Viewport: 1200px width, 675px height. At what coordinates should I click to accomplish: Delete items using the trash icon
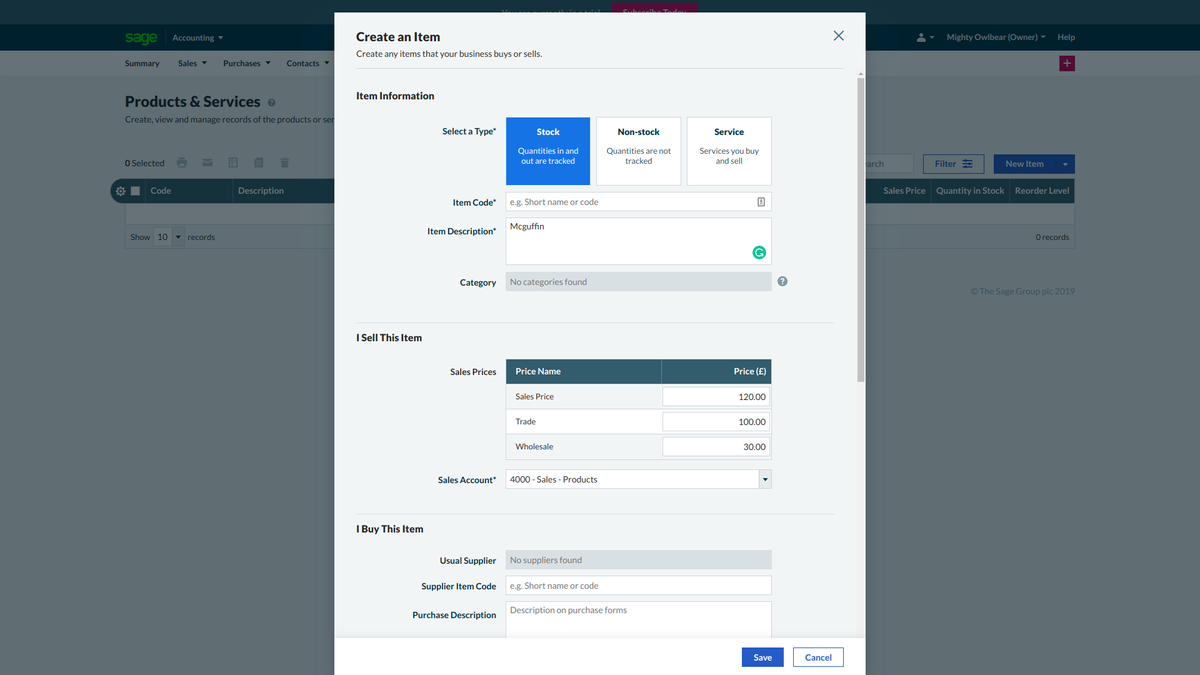284,162
